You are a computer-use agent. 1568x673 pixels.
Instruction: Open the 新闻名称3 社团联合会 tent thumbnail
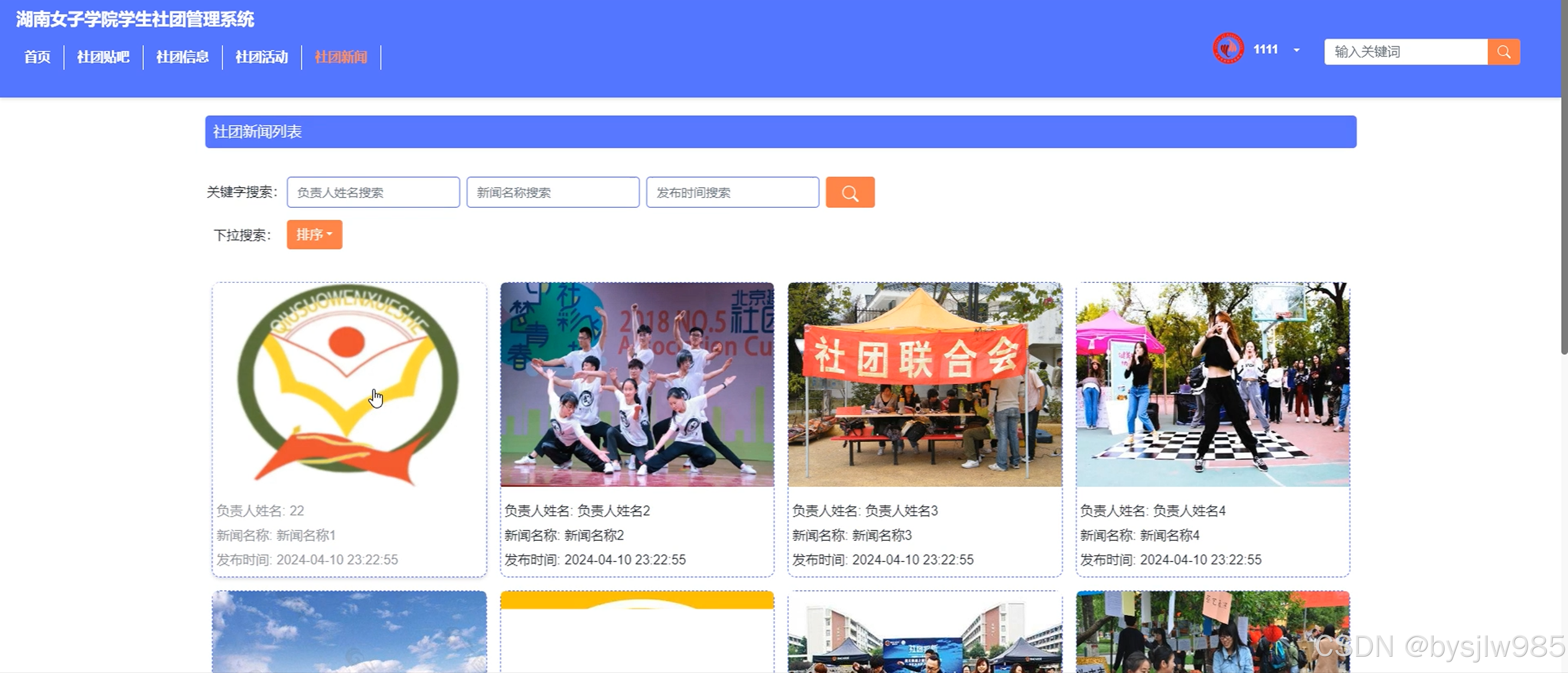point(924,385)
